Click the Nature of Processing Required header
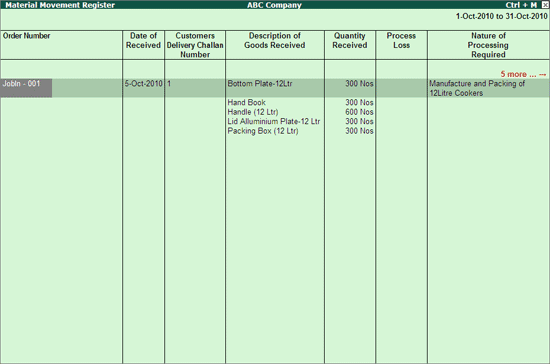The width and height of the screenshot is (550, 364). (x=488, y=45)
